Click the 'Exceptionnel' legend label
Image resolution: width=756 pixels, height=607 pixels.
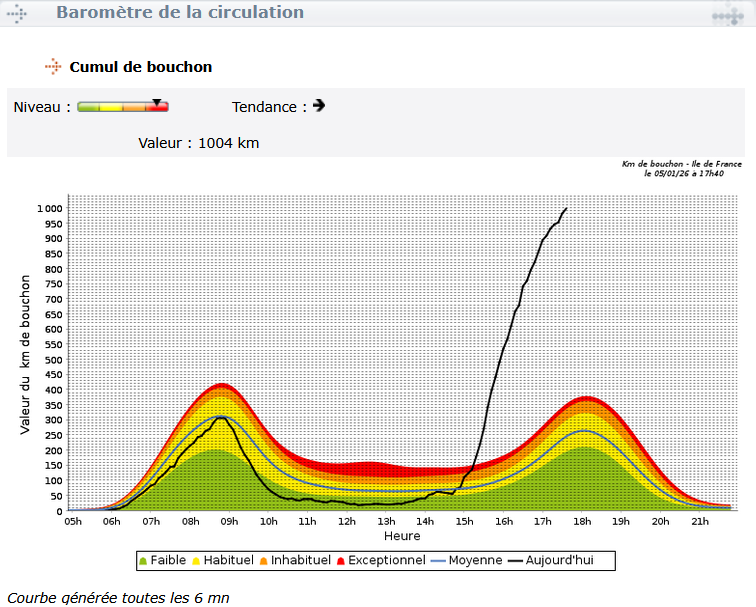pos(387,560)
